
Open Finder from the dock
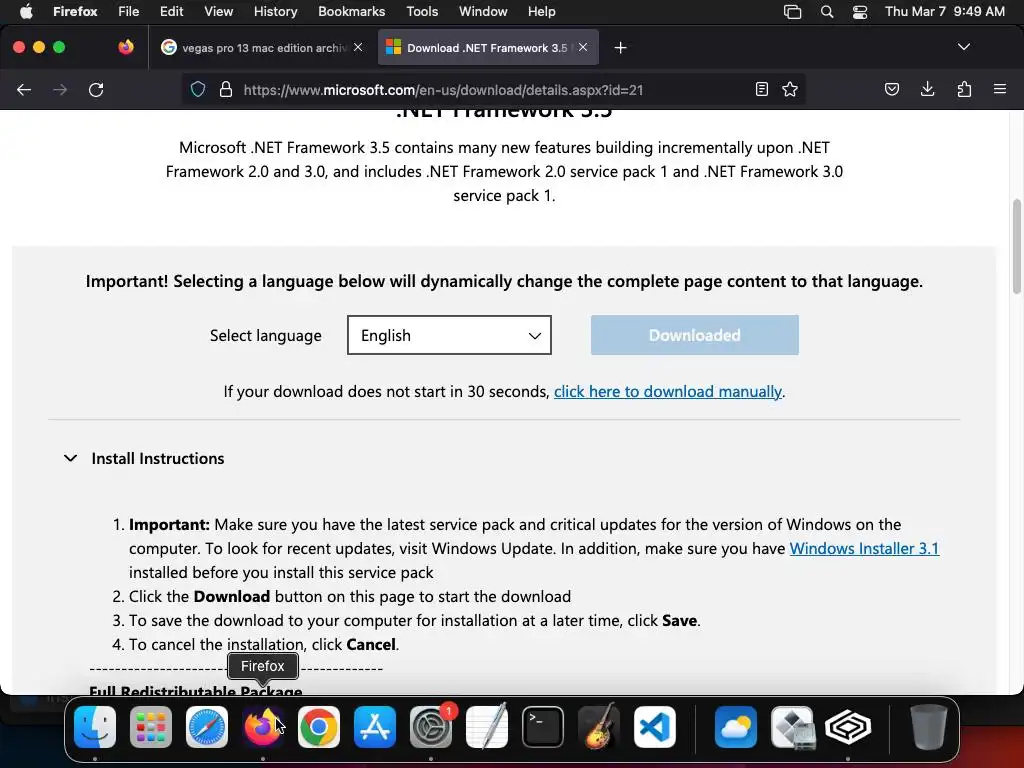[x=95, y=727]
